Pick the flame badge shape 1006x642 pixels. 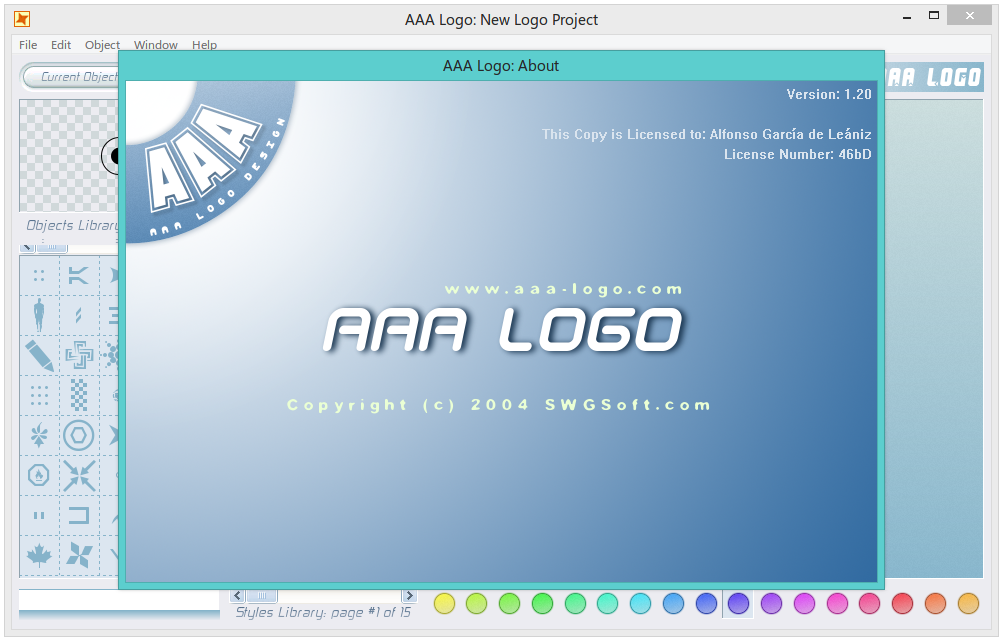[38, 475]
